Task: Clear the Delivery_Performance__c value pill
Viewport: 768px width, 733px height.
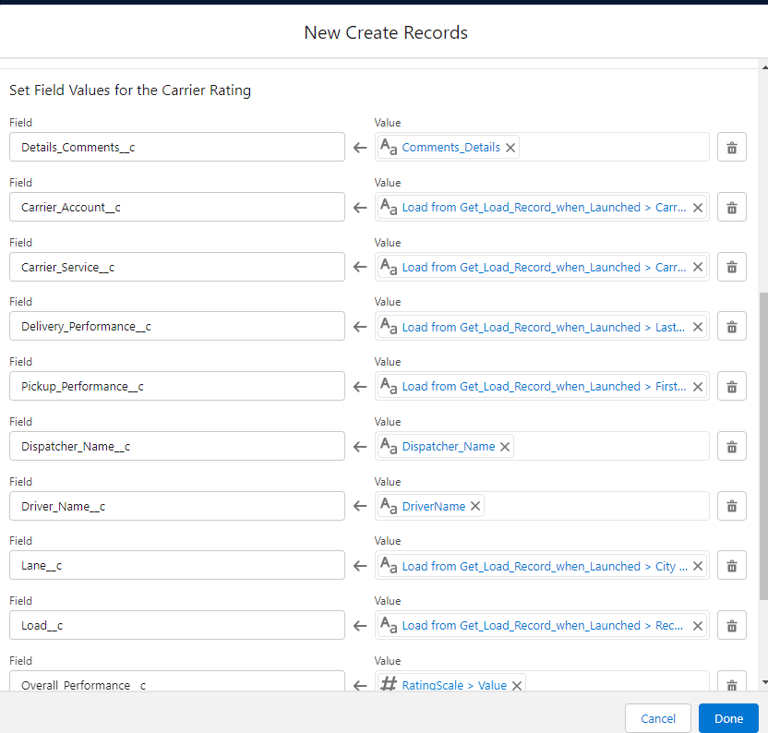Action: (698, 327)
